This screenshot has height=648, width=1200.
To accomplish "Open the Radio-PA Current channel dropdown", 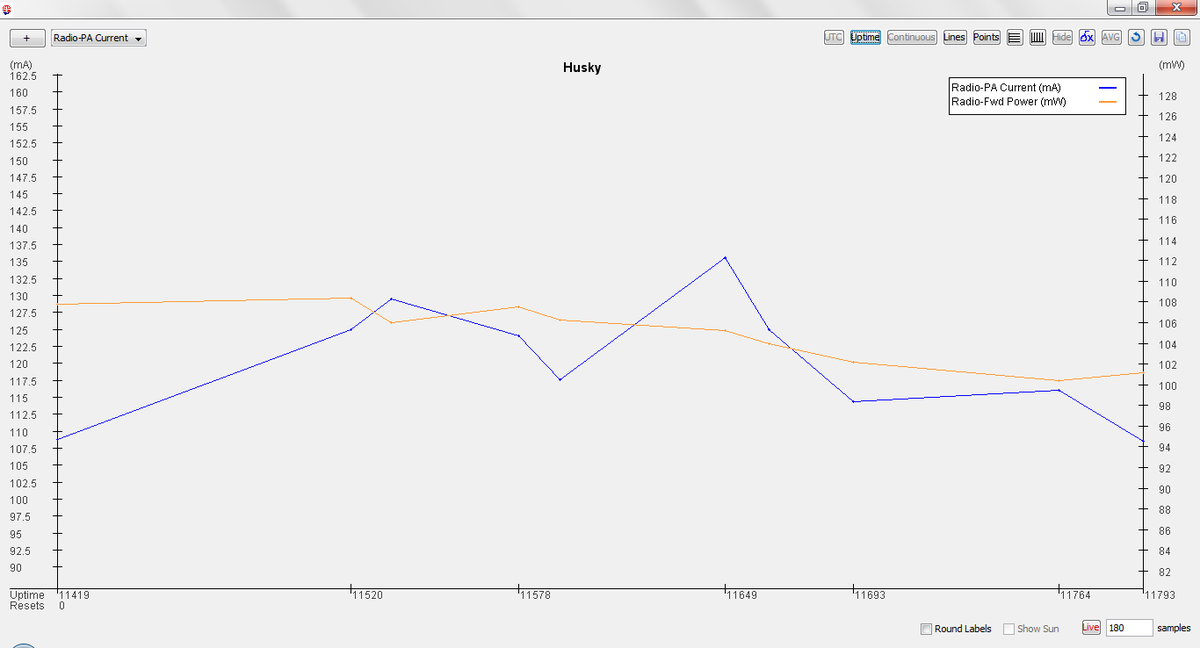I will (98, 37).
